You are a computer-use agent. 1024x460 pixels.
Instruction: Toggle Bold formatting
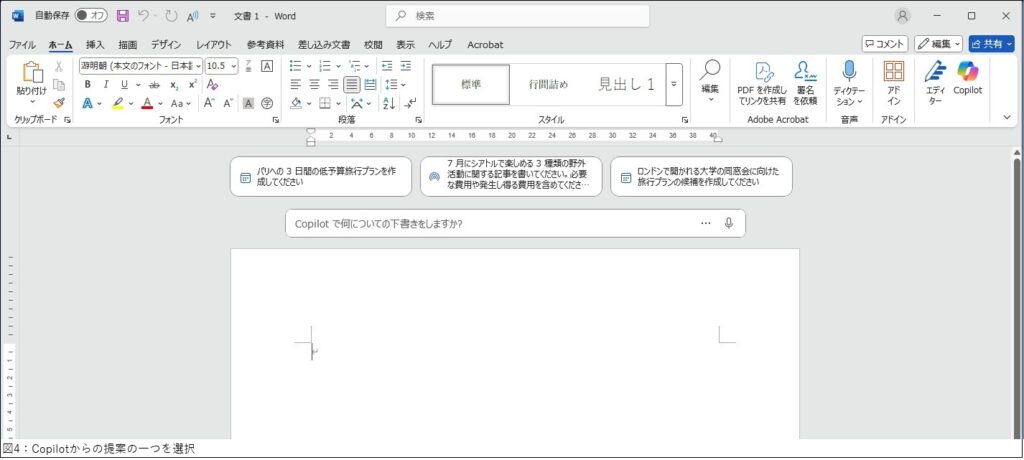click(88, 85)
